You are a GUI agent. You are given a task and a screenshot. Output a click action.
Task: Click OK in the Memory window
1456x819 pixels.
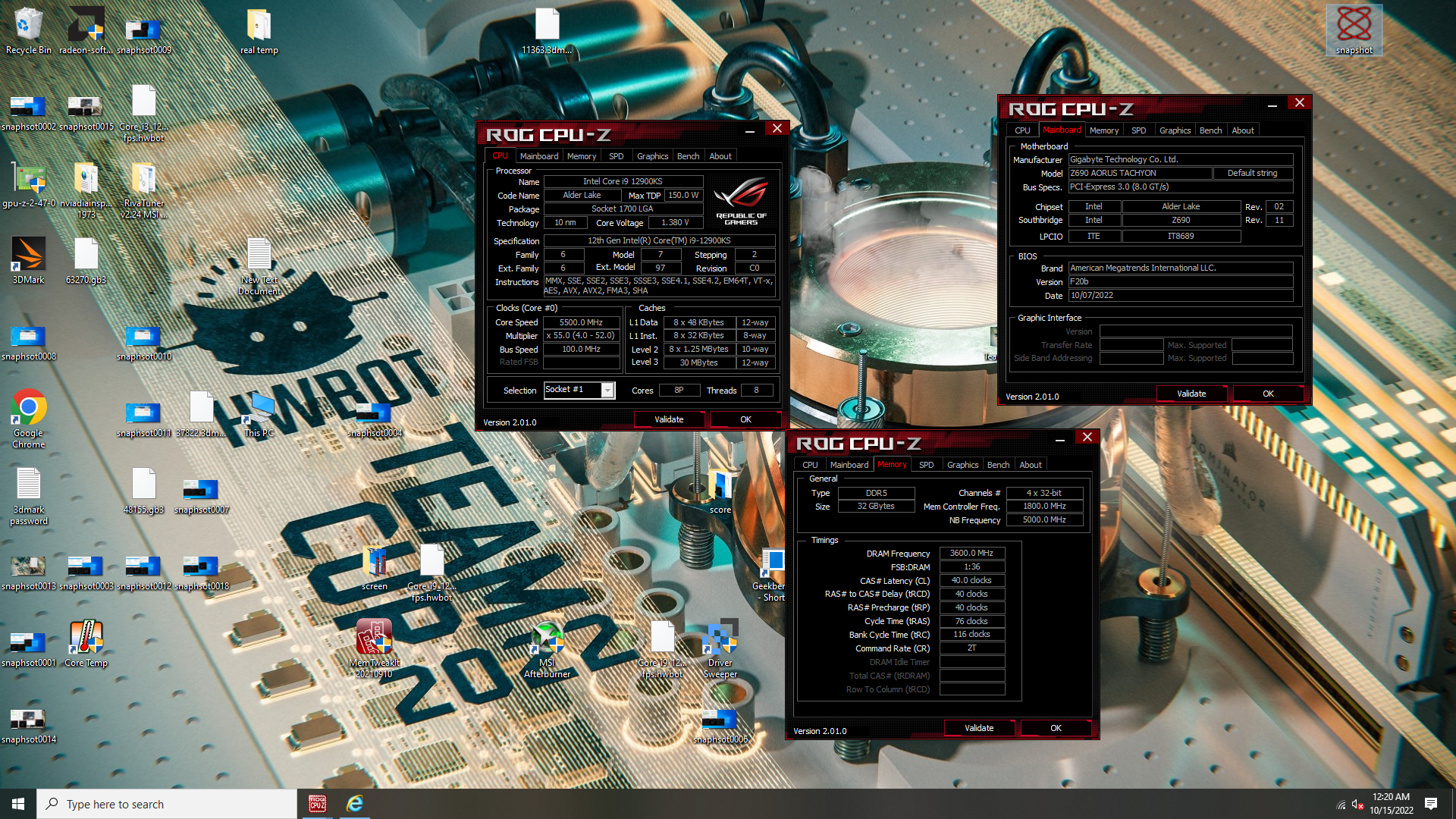click(1056, 728)
